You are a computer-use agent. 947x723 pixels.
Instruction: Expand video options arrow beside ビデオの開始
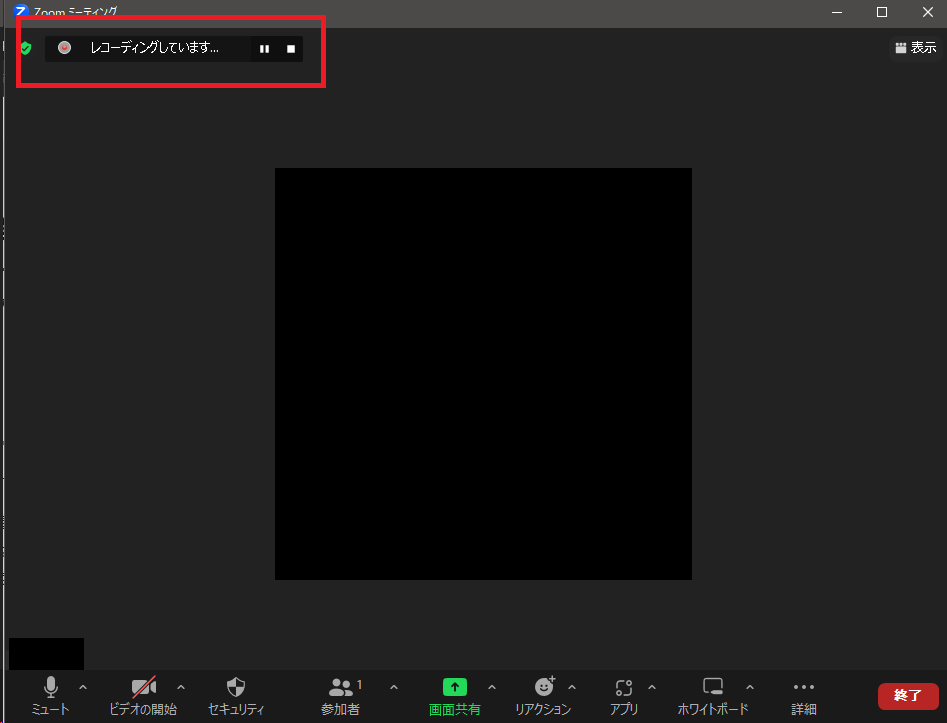click(181, 687)
